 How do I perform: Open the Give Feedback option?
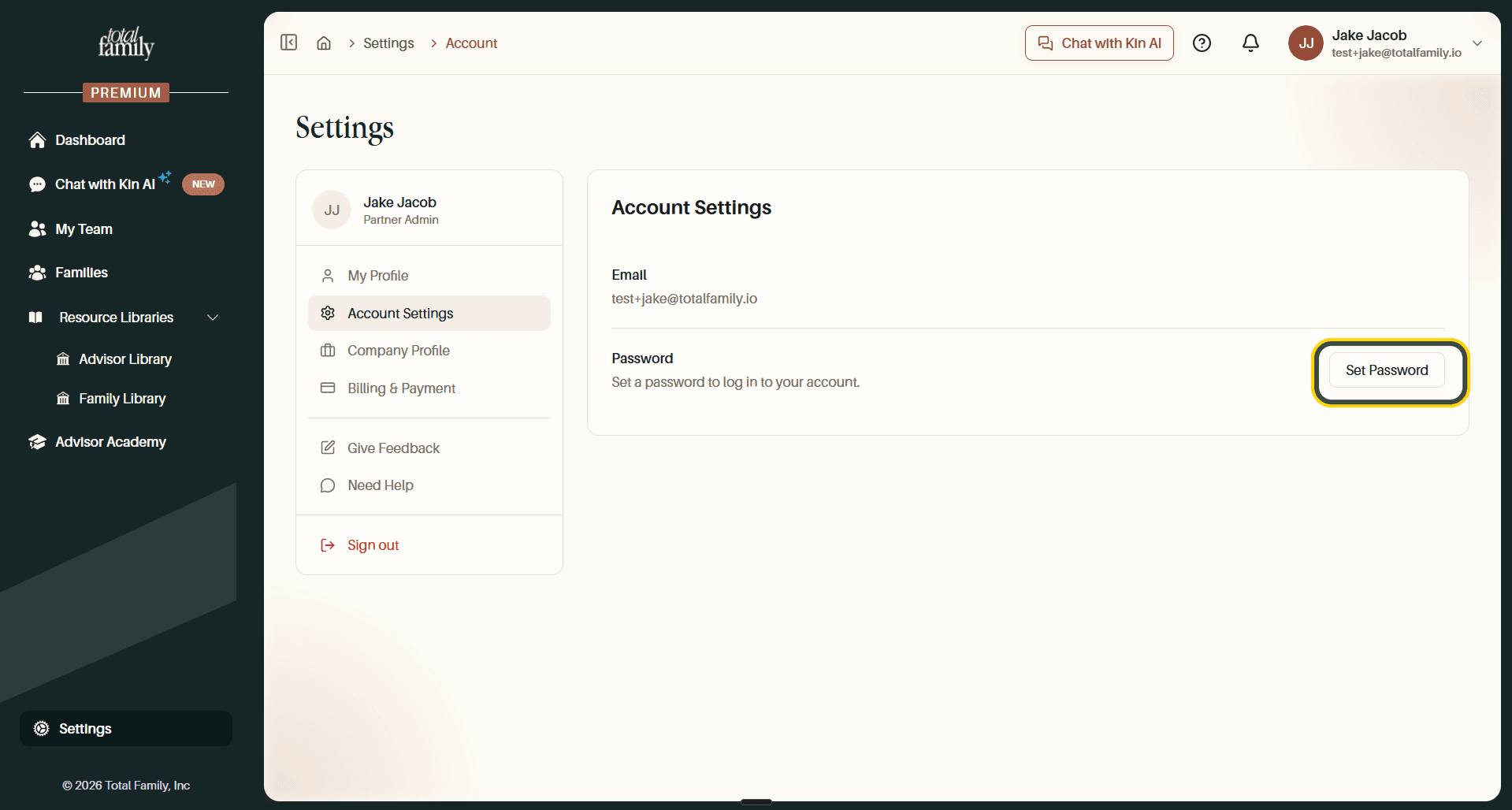click(x=429, y=448)
